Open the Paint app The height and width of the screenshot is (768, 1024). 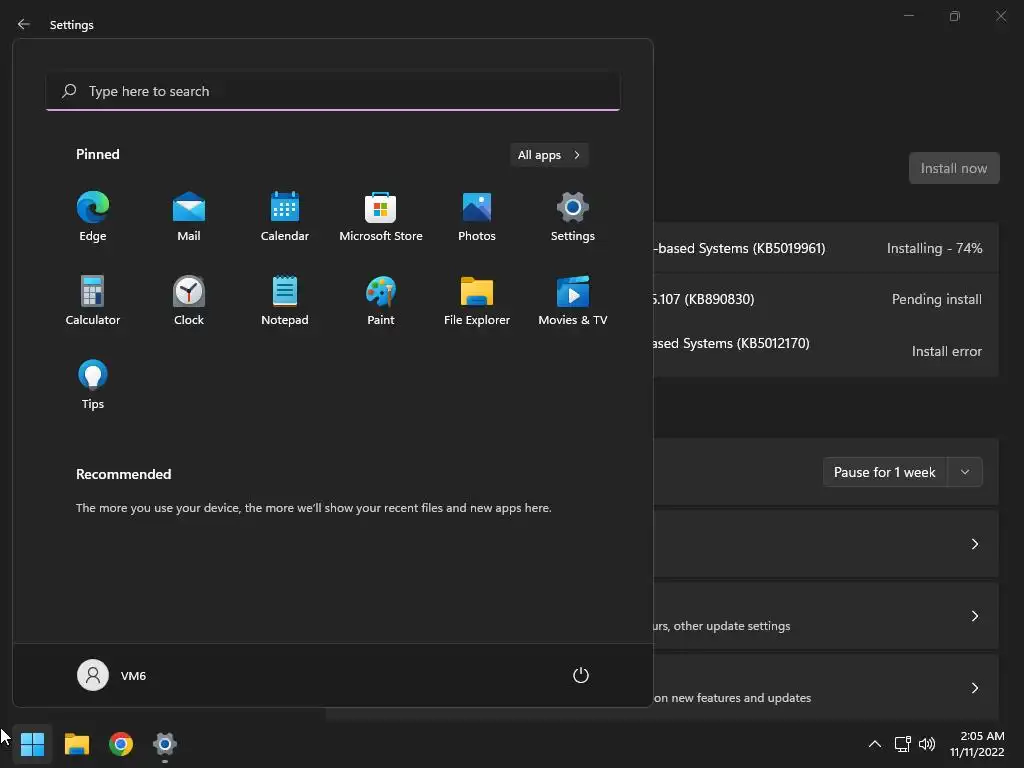point(381,301)
